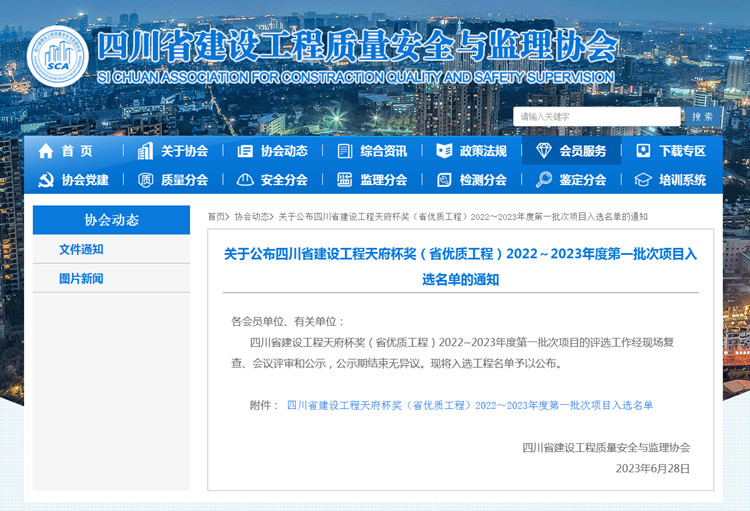The image size is (750, 511).
Task: Select 文件通知 in the sidebar
Action: click(81, 249)
